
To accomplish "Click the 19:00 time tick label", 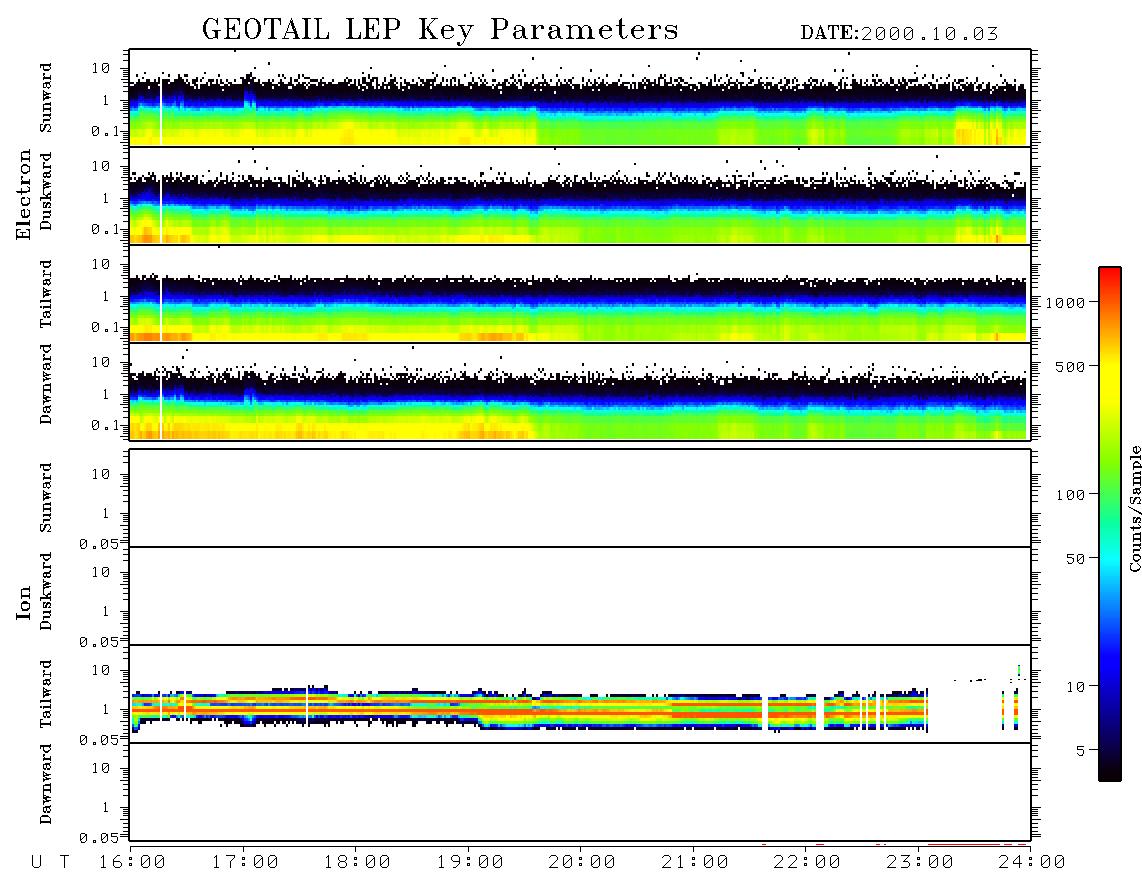I will [x=470, y=863].
